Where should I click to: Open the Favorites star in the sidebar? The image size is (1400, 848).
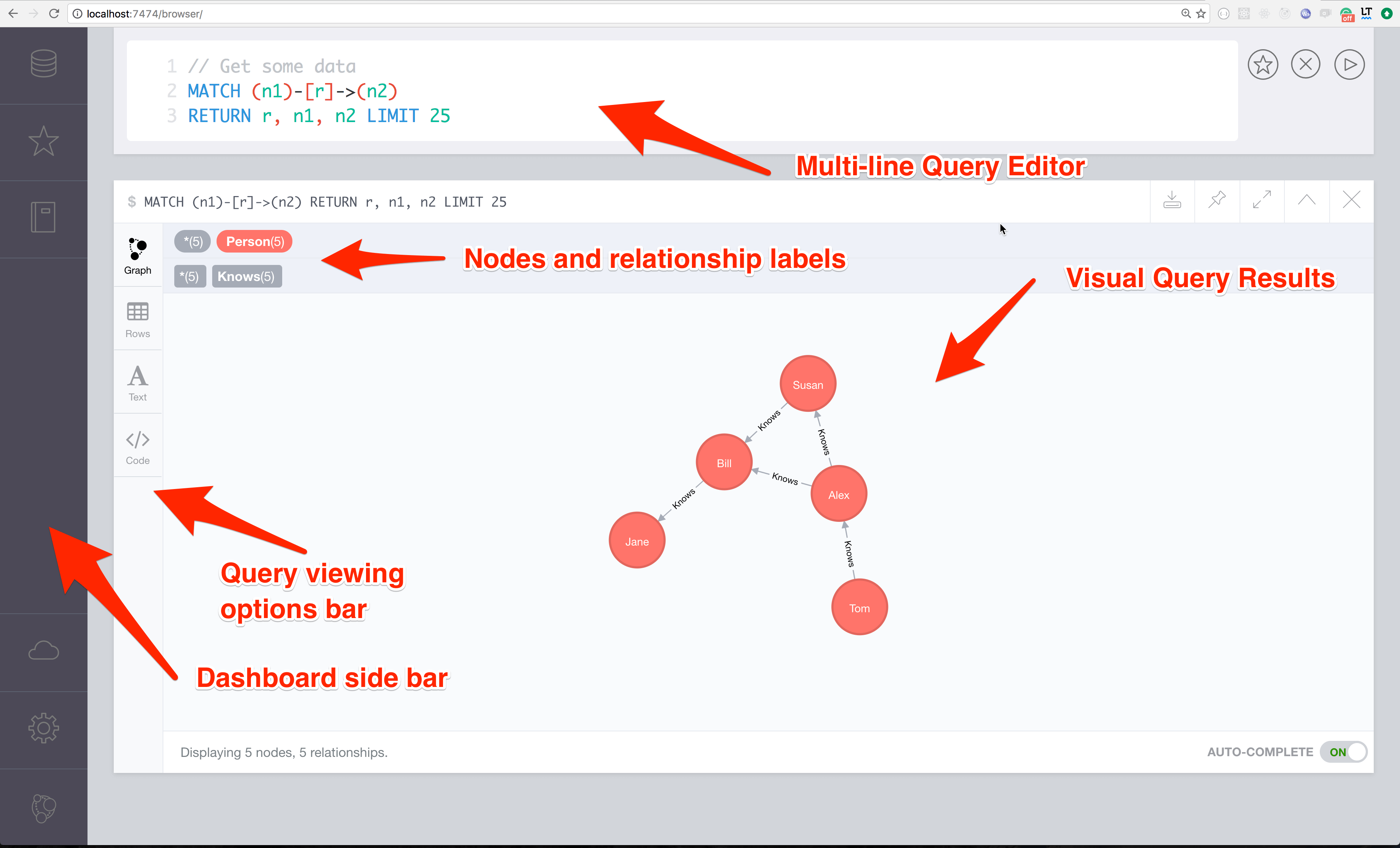point(44,141)
